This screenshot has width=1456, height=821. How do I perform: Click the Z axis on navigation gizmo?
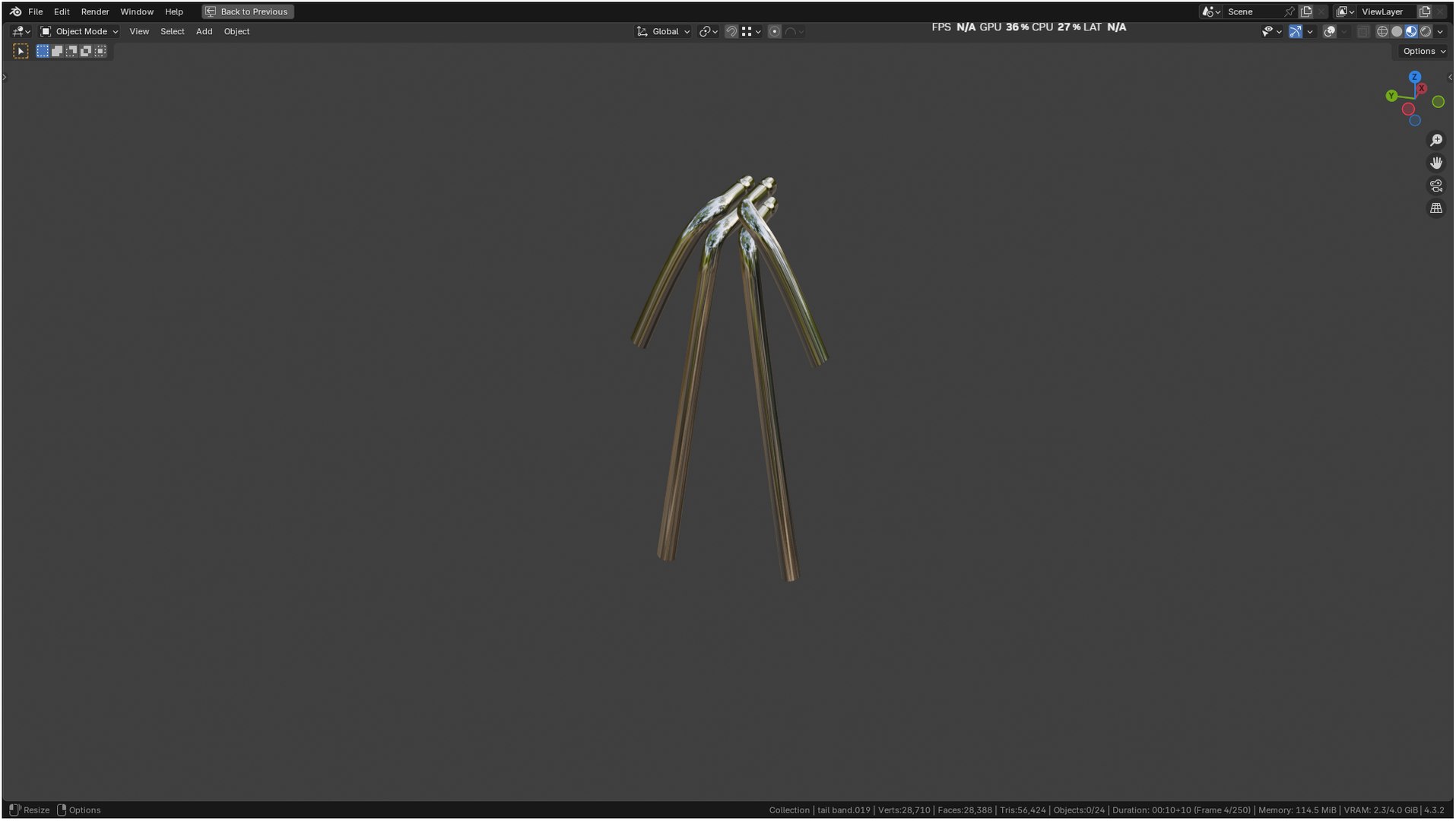(1414, 77)
